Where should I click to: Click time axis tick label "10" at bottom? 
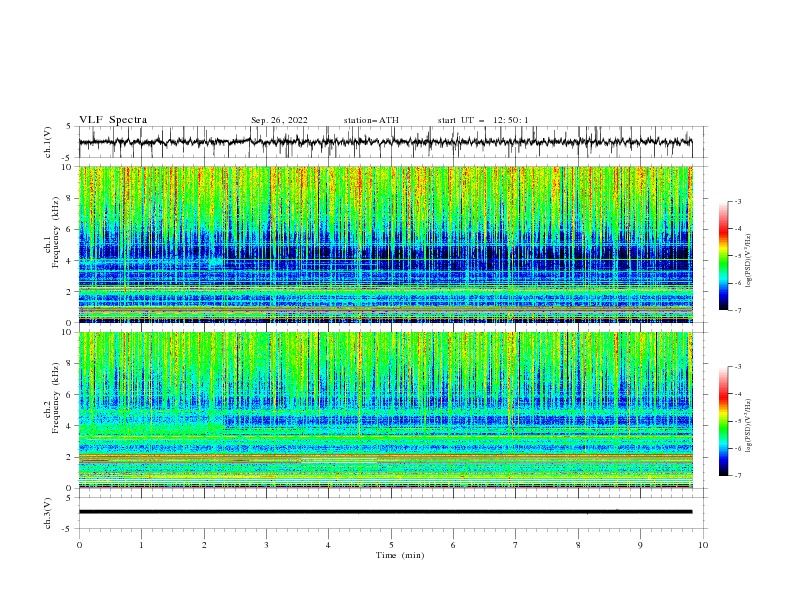(x=703, y=545)
